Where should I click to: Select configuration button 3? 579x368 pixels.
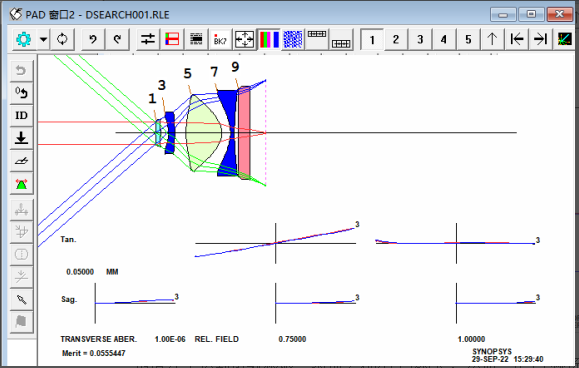coord(420,39)
